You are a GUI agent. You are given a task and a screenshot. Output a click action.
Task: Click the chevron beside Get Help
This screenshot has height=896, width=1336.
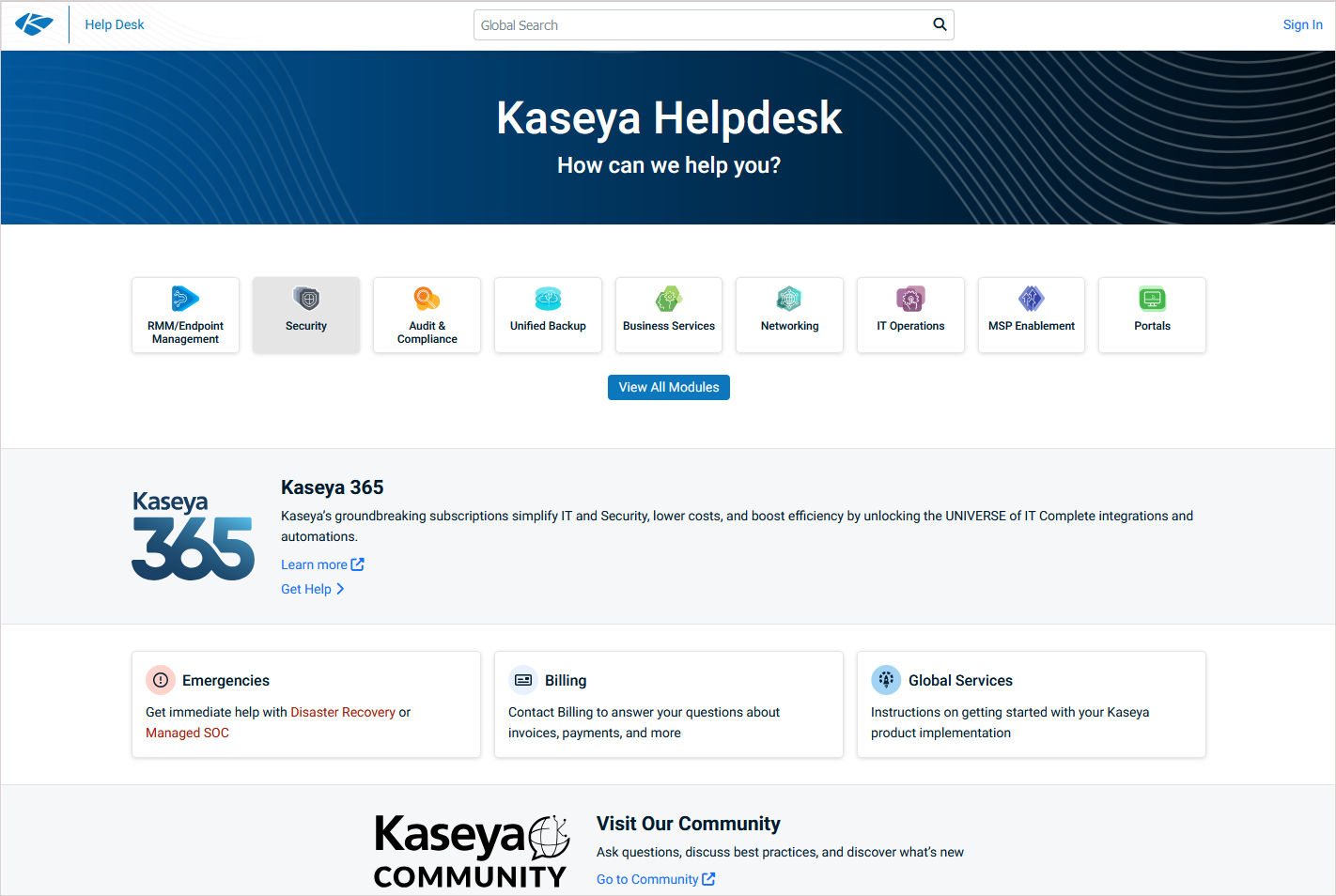tap(340, 589)
